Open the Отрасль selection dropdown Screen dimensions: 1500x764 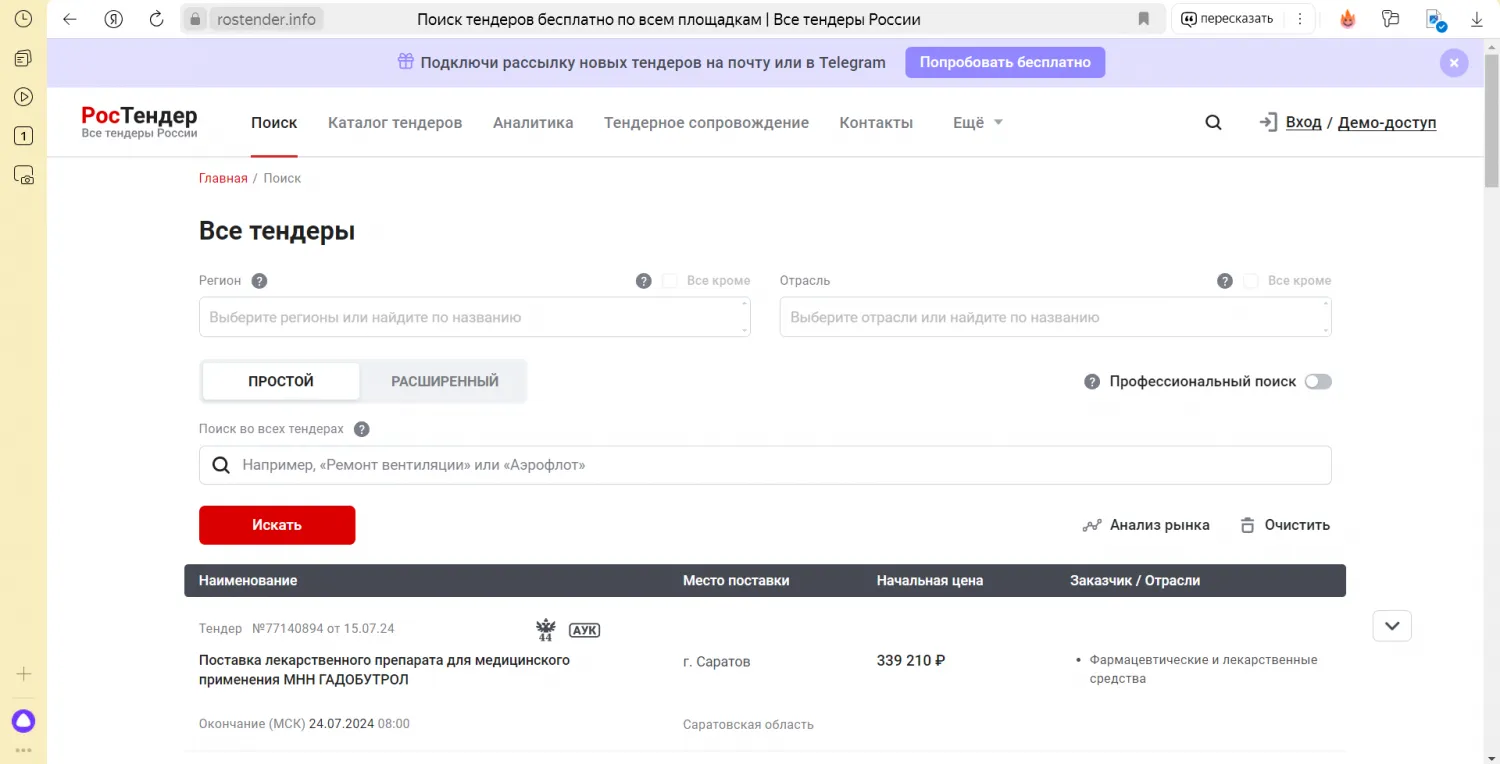point(1054,317)
